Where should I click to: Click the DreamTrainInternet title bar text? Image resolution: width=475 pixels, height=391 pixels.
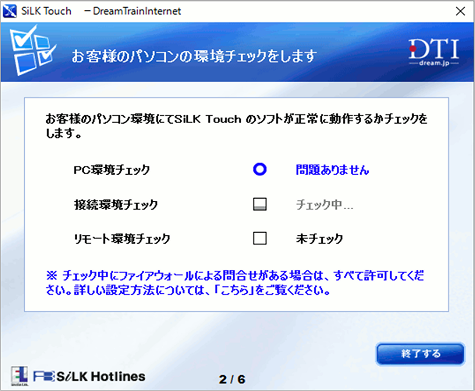[x=137, y=11]
